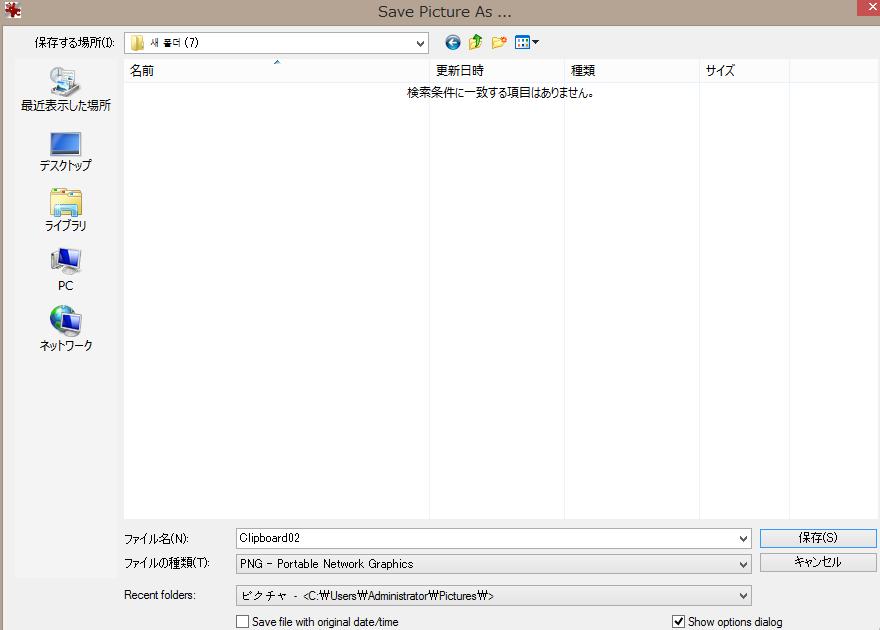Click the Back navigation arrow icon
Screen dimensions: 880x630
[x=453, y=42]
